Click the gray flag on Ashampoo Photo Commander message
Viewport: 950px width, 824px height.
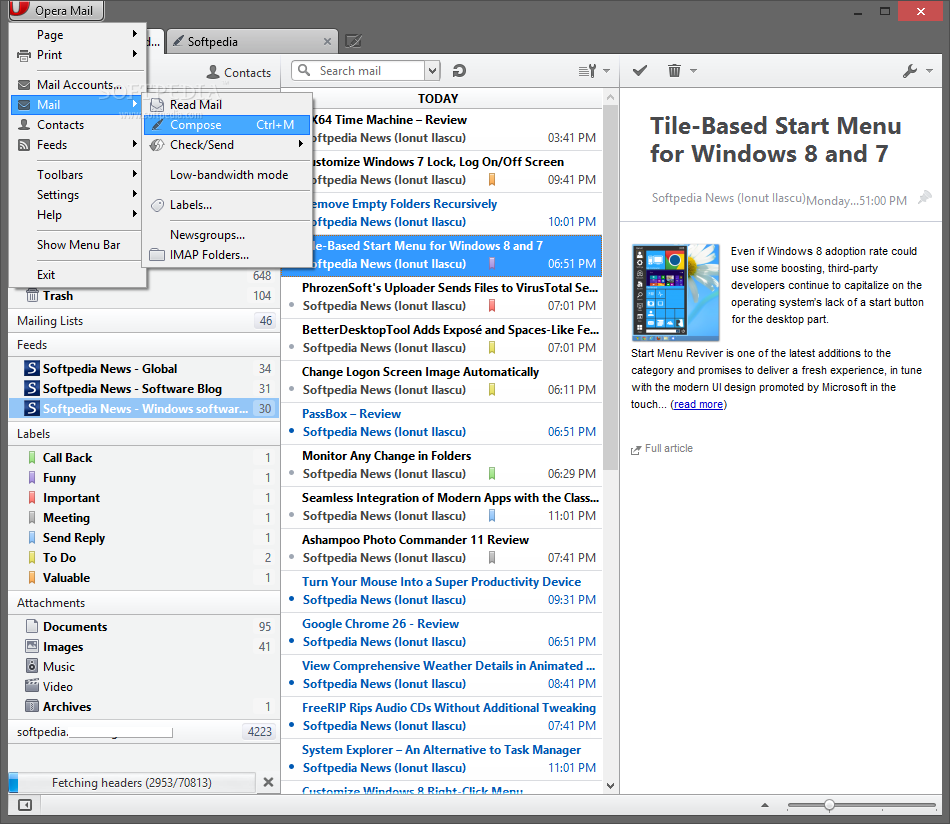click(492, 557)
